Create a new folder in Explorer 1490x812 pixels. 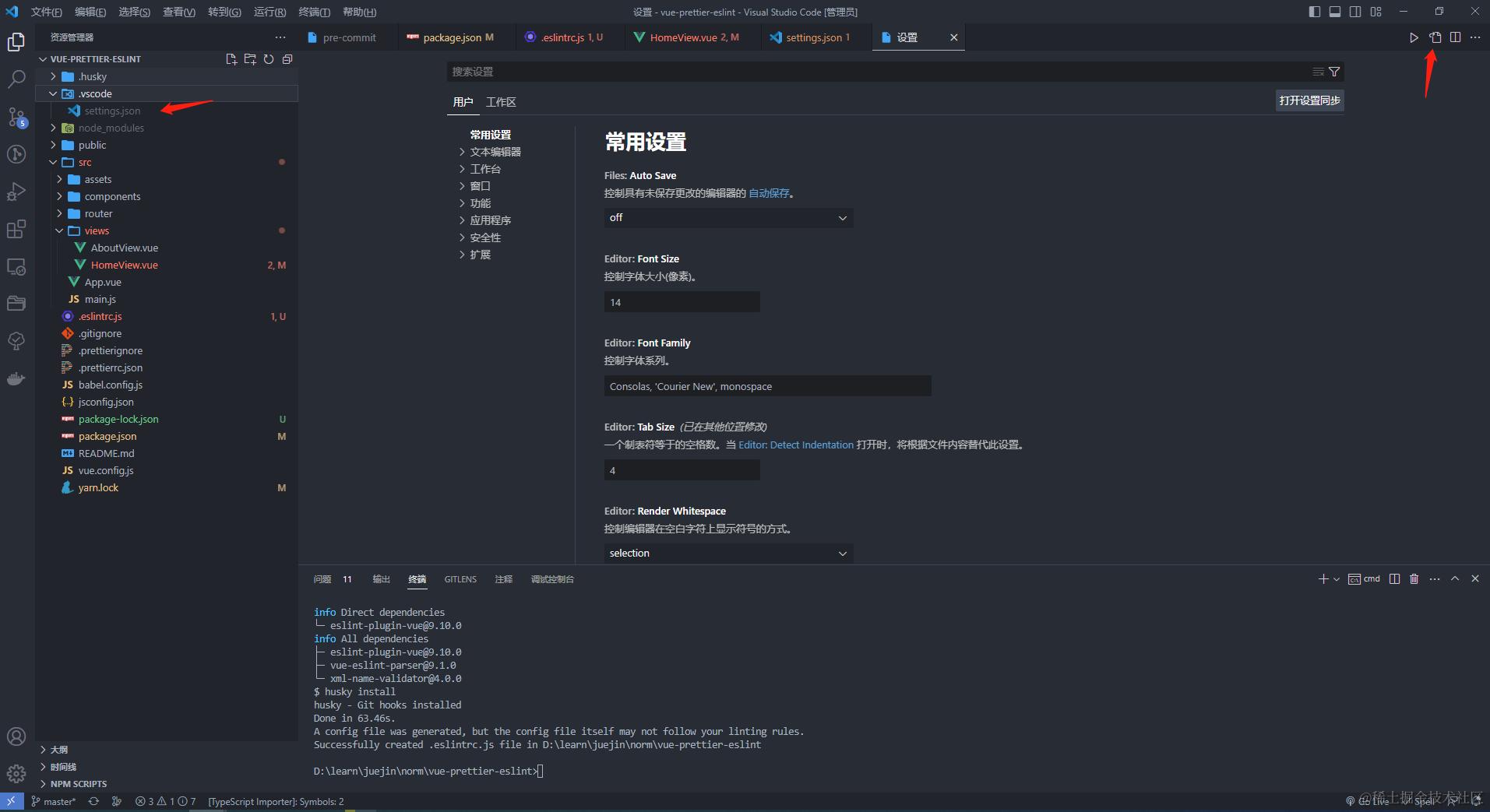point(250,59)
